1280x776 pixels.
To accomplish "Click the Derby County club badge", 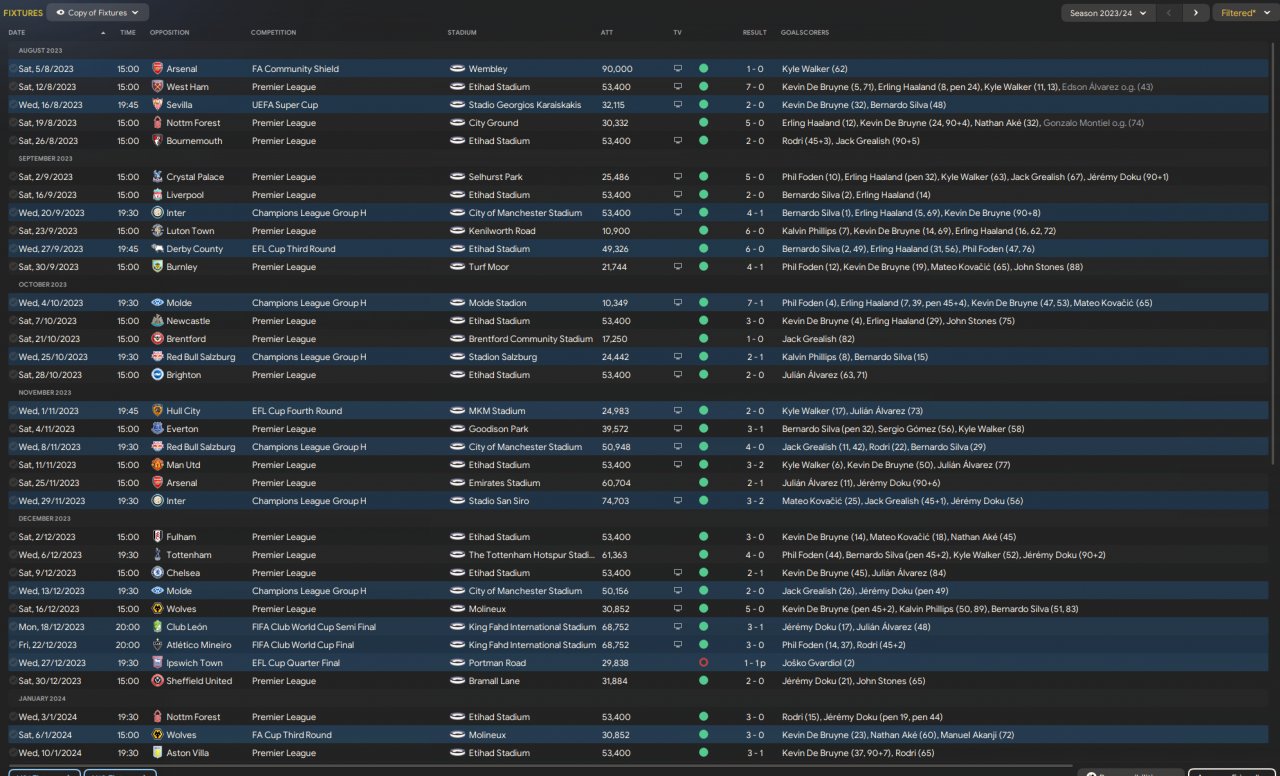I will tap(157, 249).
